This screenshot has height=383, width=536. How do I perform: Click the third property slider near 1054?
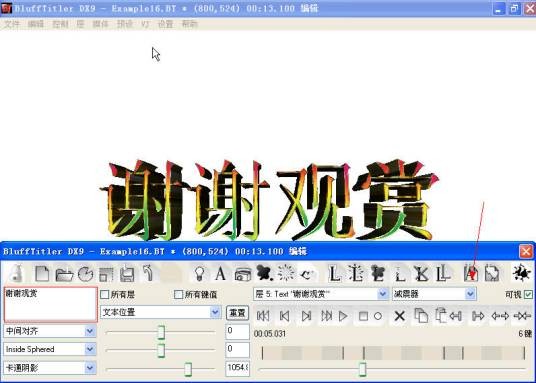(x=188, y=369)
